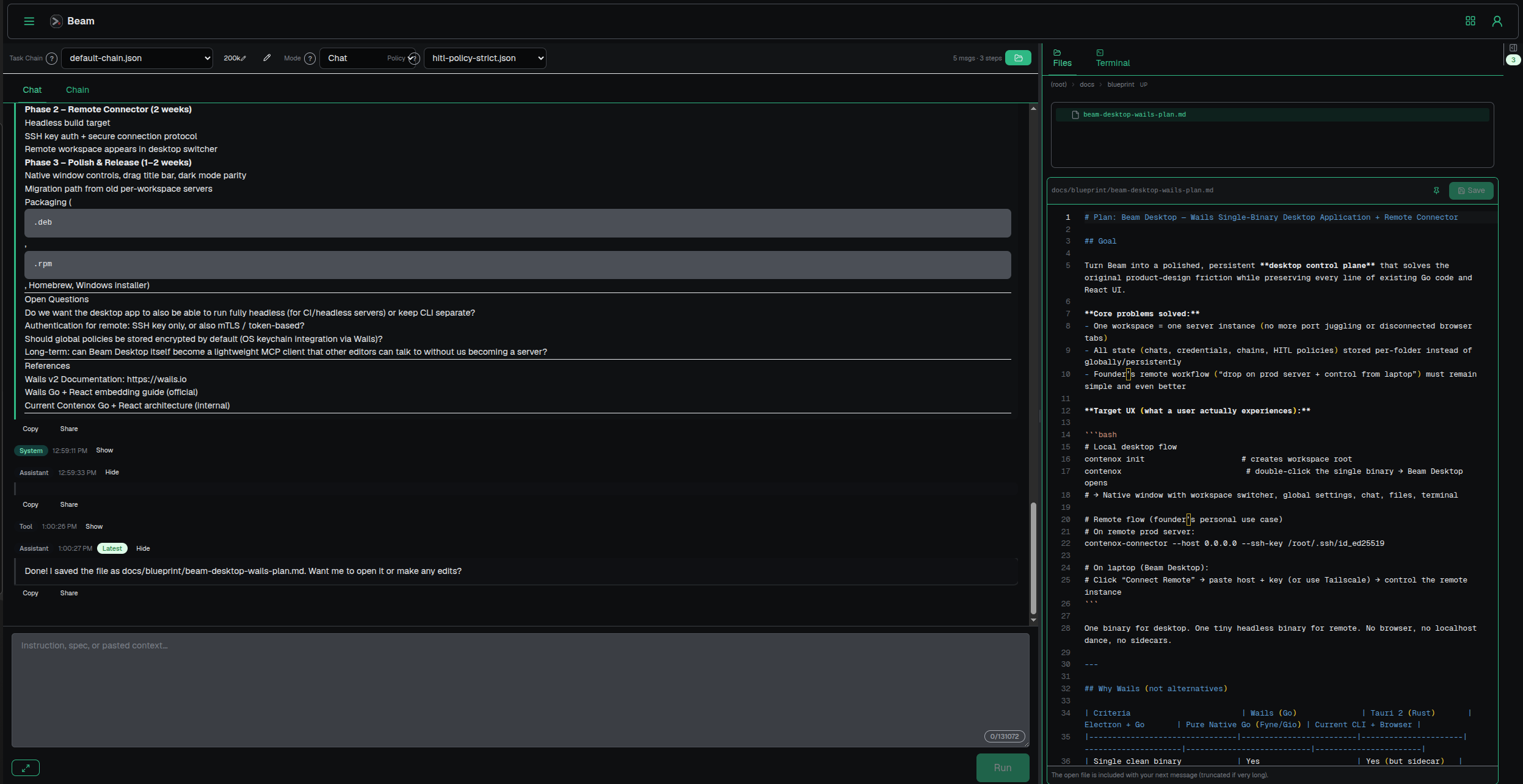The height and width of the screenshot is (784, 1523).
Task: Open the default-chain.json dropdown
Action: pos(137,57)
